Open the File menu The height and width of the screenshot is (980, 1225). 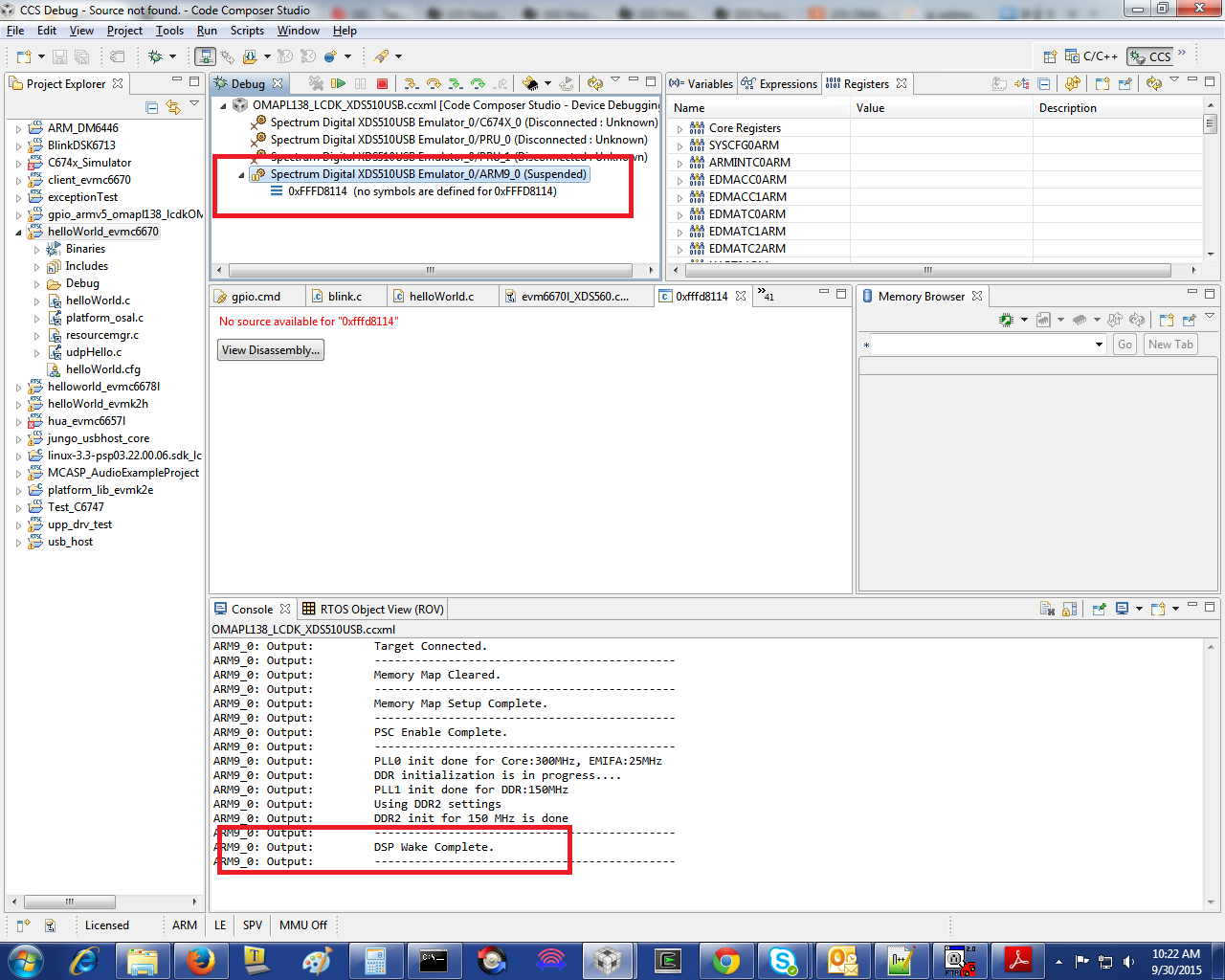tap(15, 31)
